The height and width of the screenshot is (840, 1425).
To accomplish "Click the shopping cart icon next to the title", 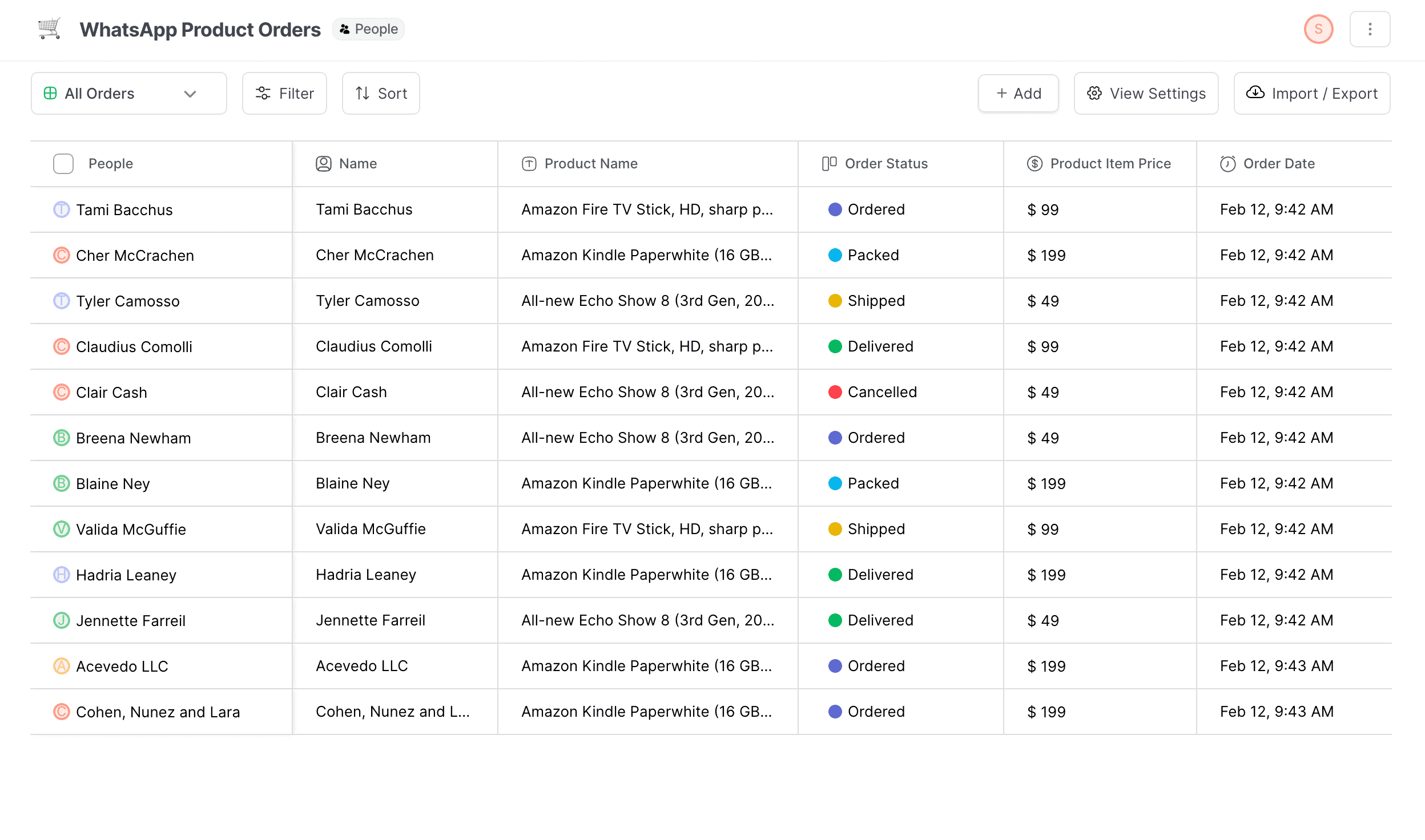I will point(49,29).
